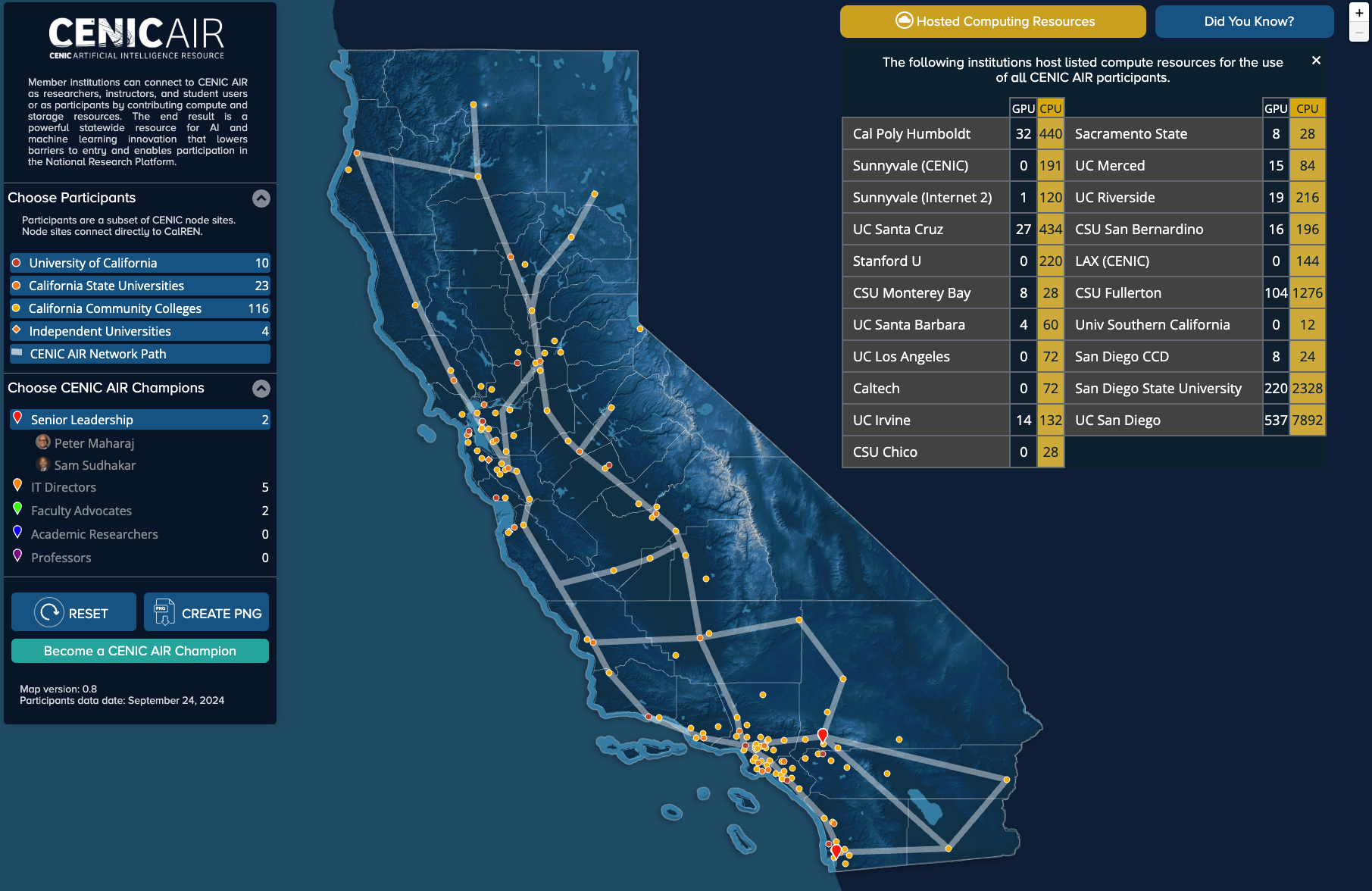This screenshot has height=891, width=1372.
Task: Select the UC Merced row
Action: 1195,165
